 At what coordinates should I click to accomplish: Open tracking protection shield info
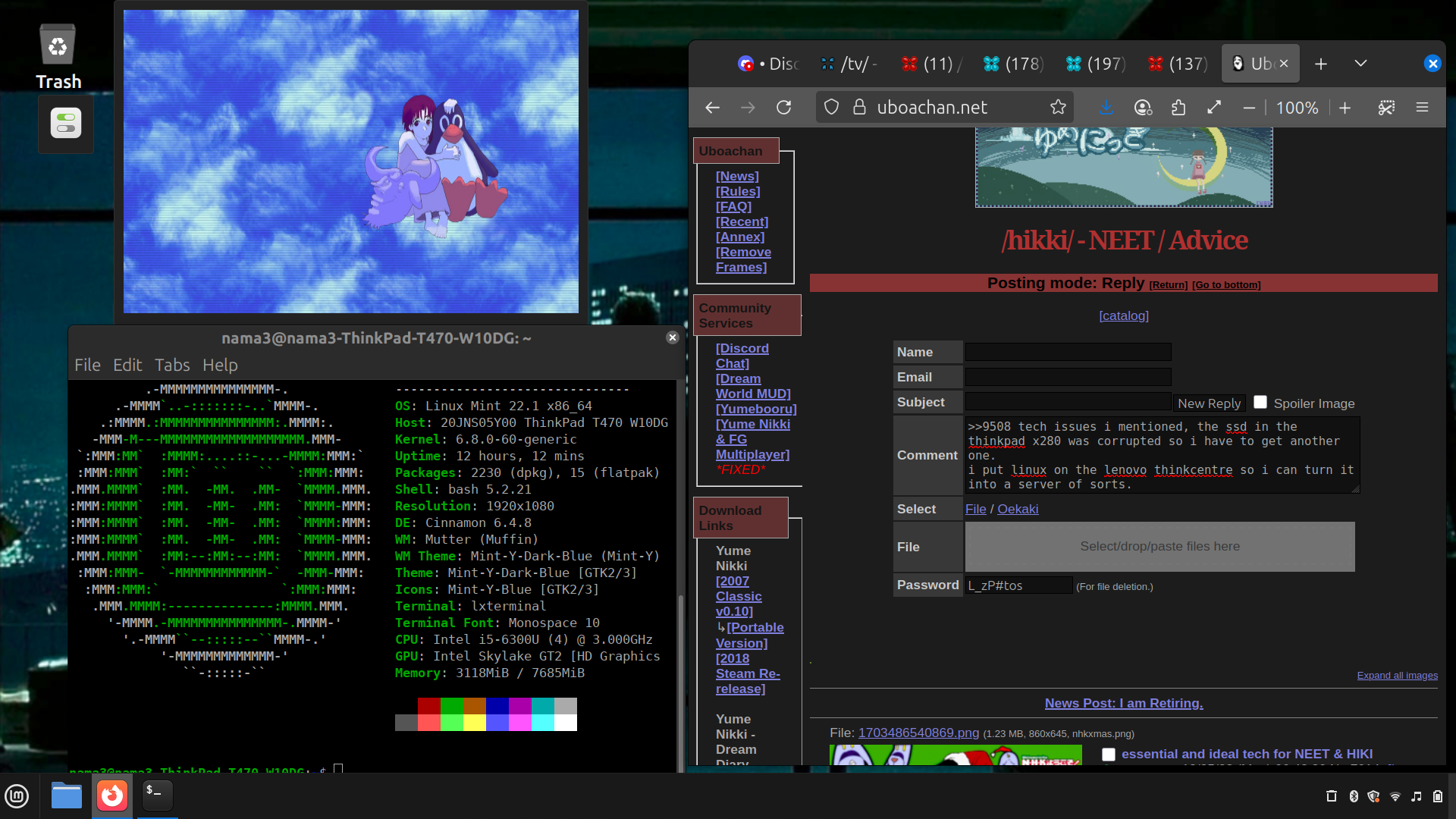click(x=832, y=108)
